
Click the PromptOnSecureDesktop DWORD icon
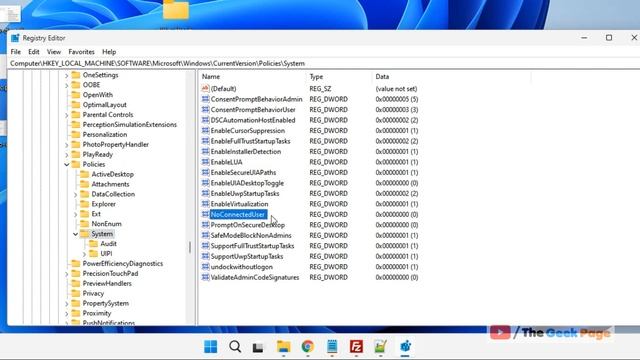(x=205, y=225)
